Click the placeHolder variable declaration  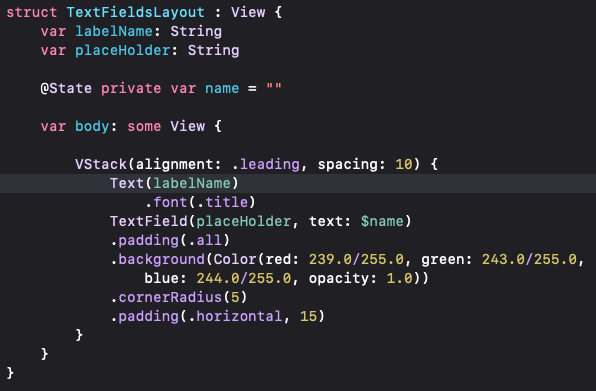123,51
